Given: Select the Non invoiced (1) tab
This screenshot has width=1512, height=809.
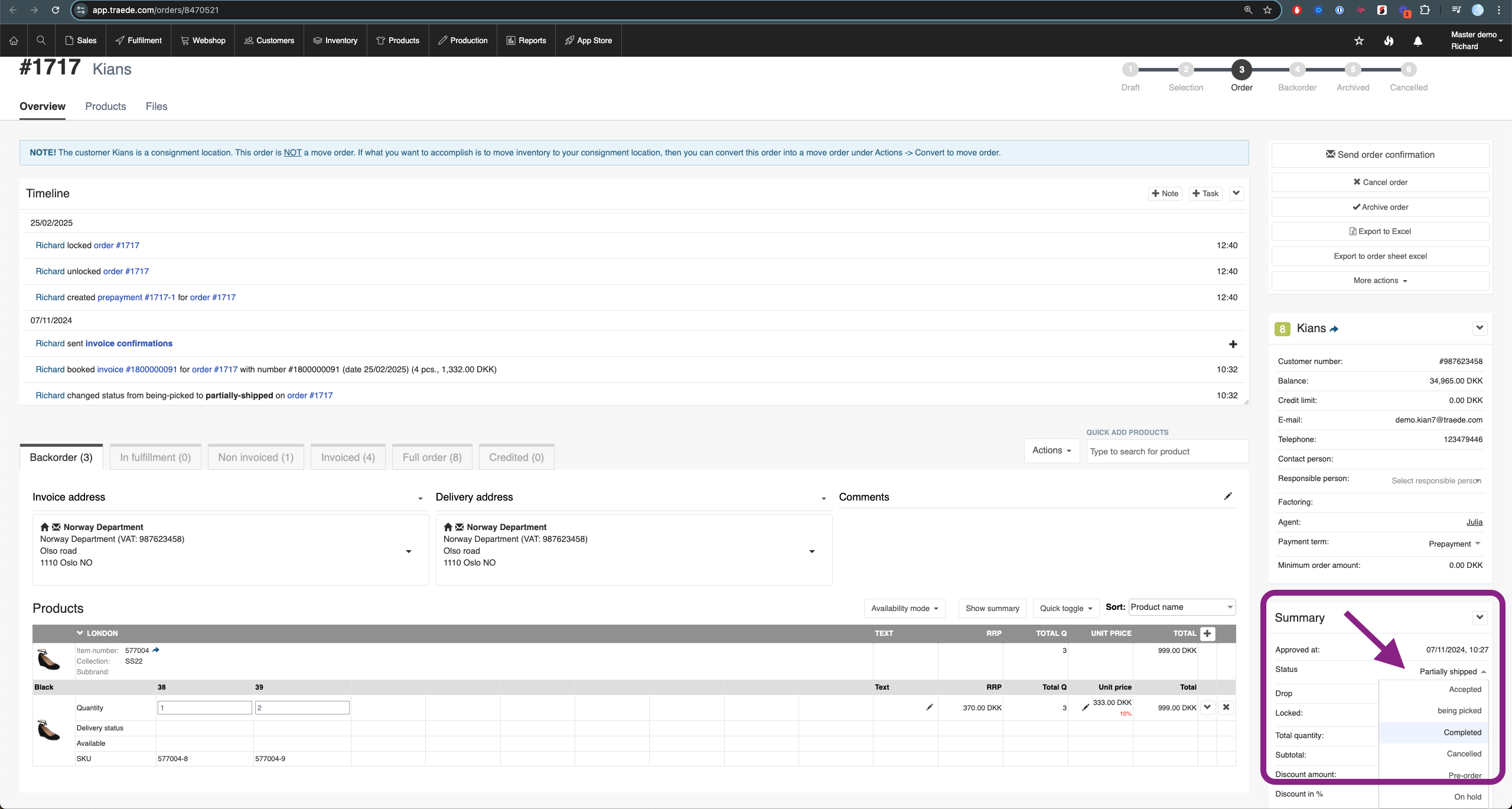Looking at the screenshot, I should pos(256,457).
